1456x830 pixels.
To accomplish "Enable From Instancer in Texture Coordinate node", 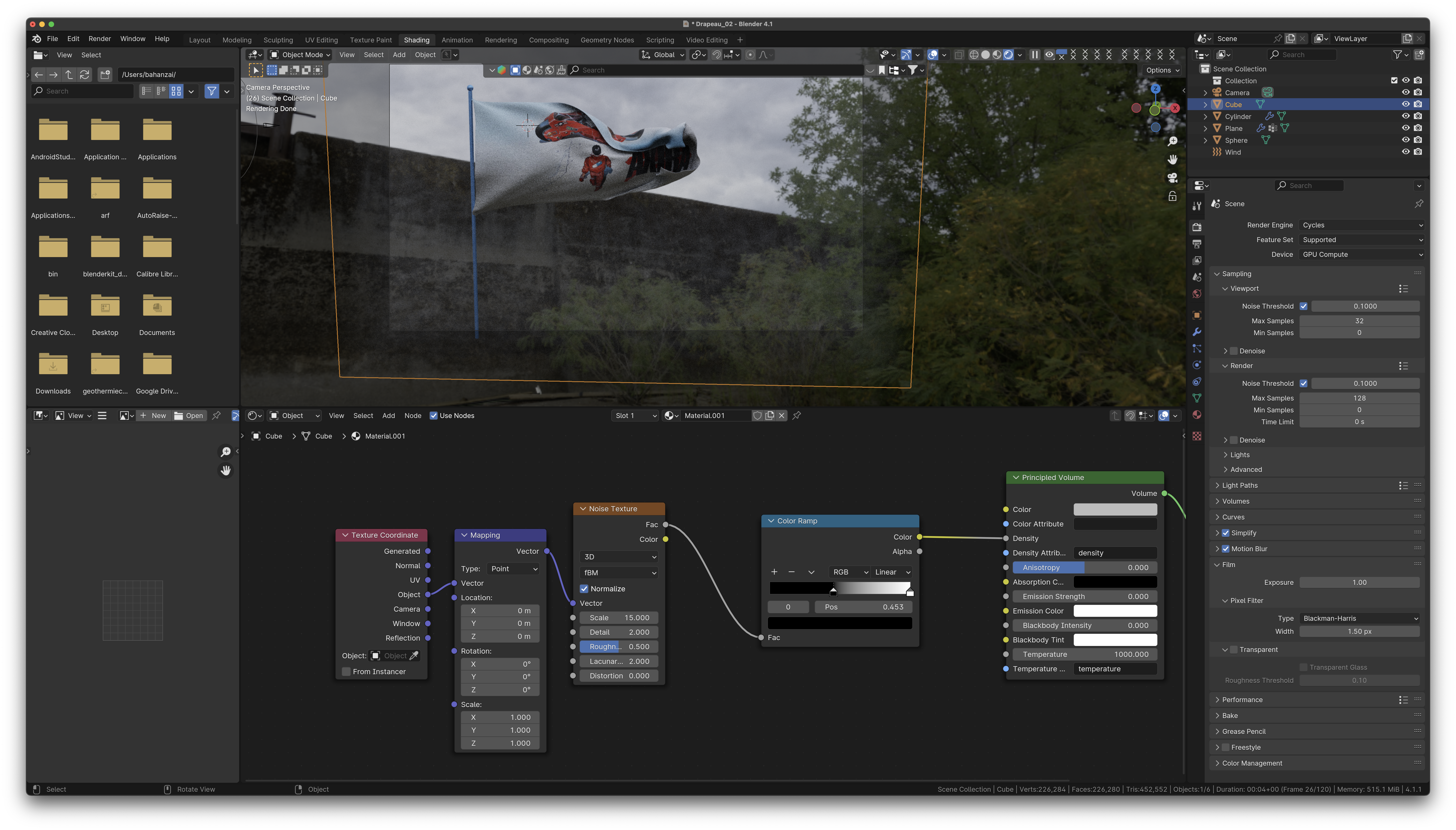I will coord(346,672).
